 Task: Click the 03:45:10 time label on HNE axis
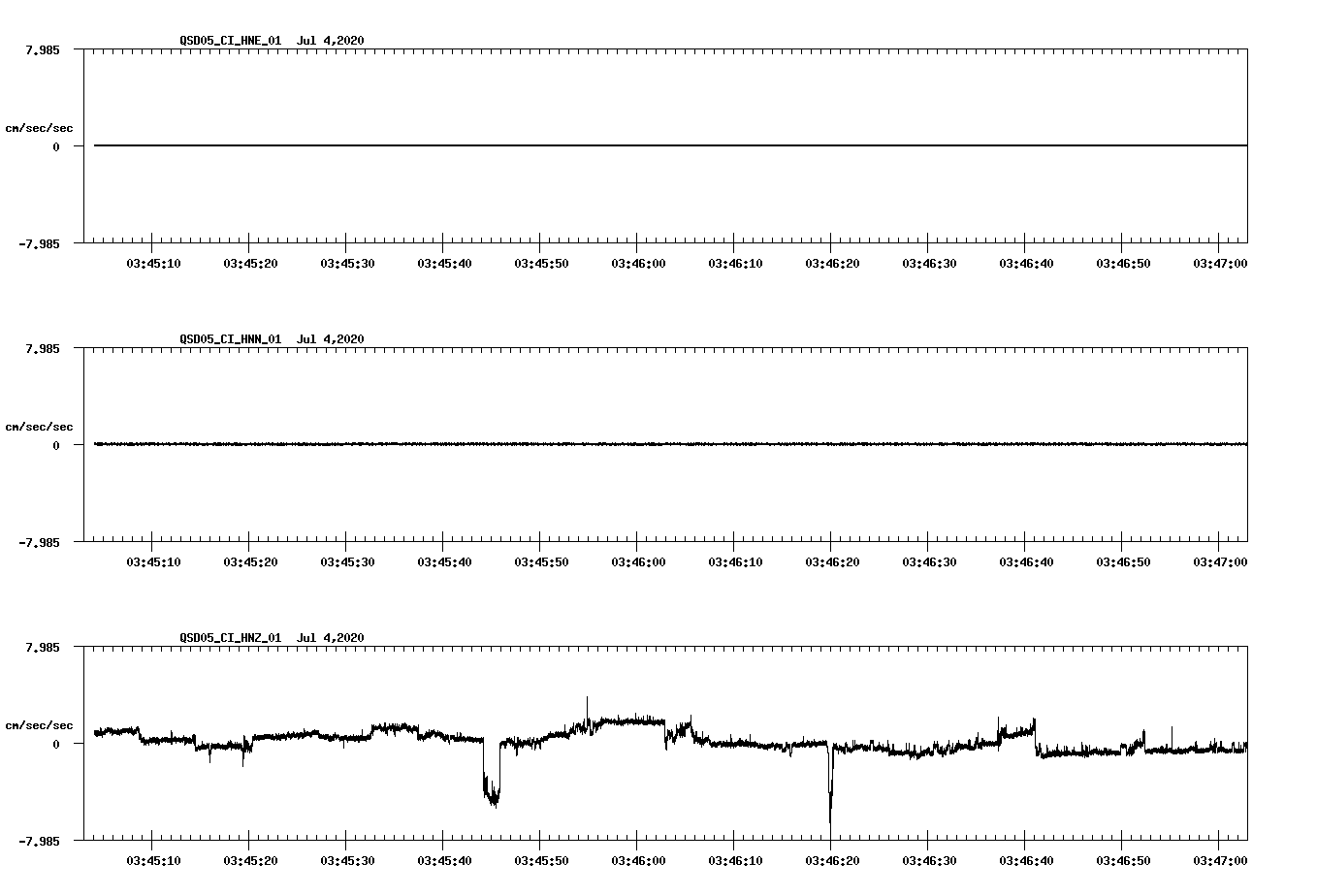pos(153,263)
